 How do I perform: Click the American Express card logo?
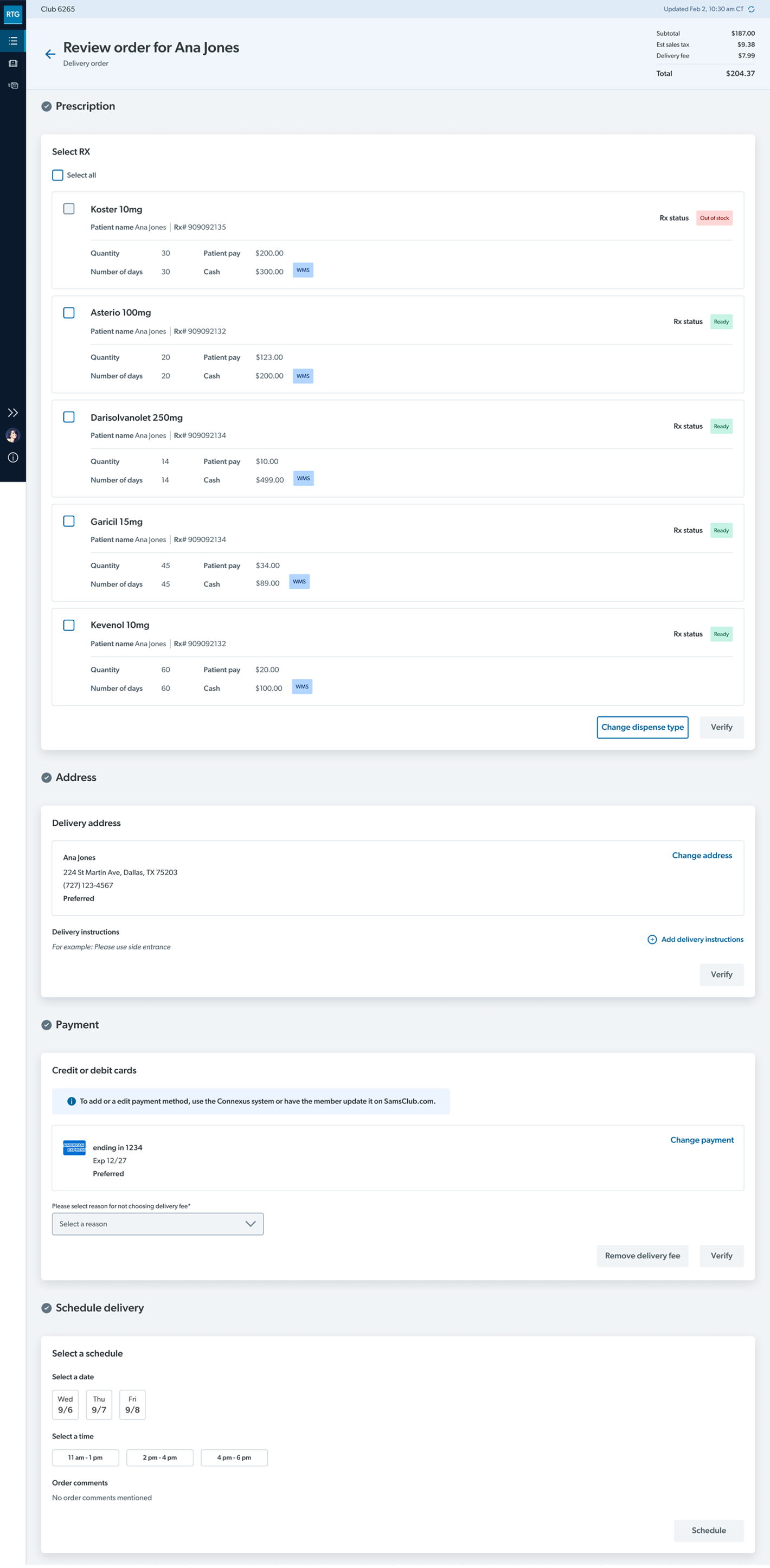(74, 1148)
